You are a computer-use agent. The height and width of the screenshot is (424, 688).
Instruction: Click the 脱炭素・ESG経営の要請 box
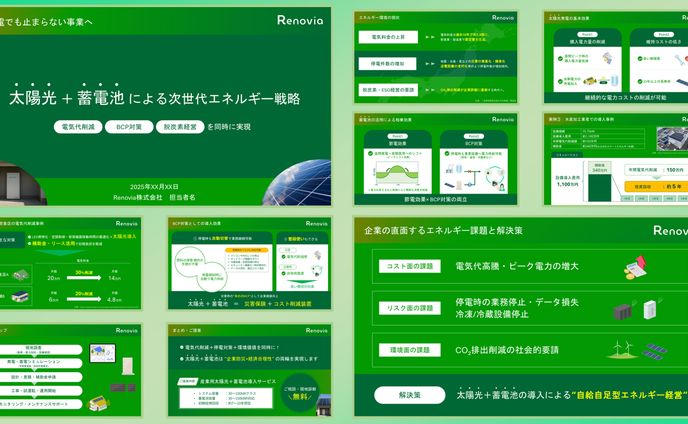coord(388,90)
